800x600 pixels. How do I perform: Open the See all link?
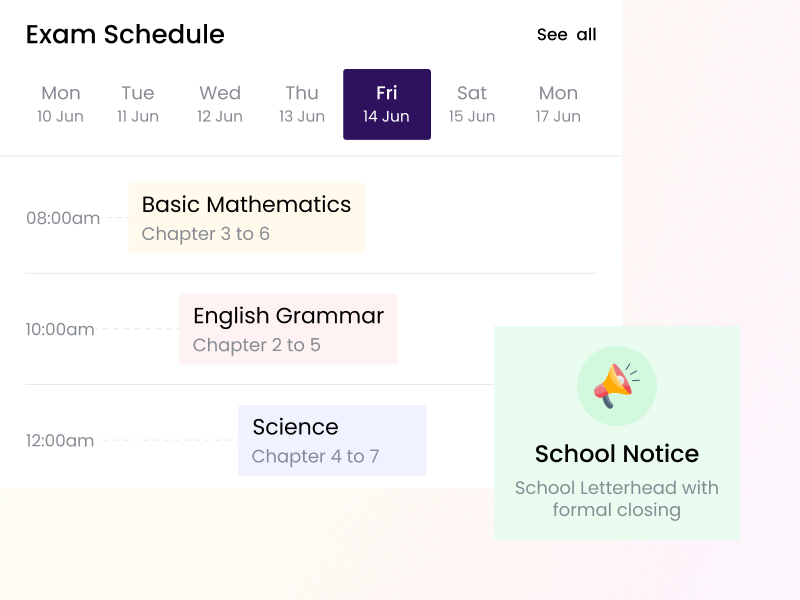coord(566,35)
